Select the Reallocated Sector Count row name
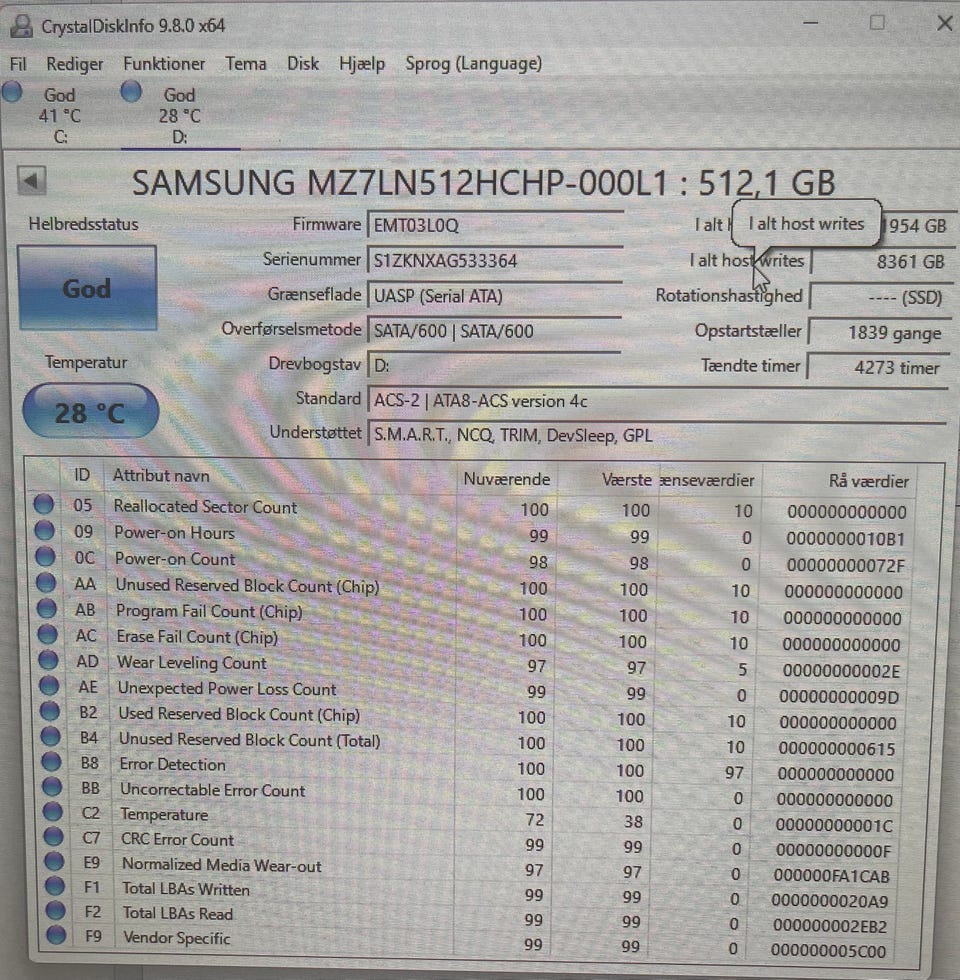The width and height of the screenshot is (960, 980). point(205,506)
